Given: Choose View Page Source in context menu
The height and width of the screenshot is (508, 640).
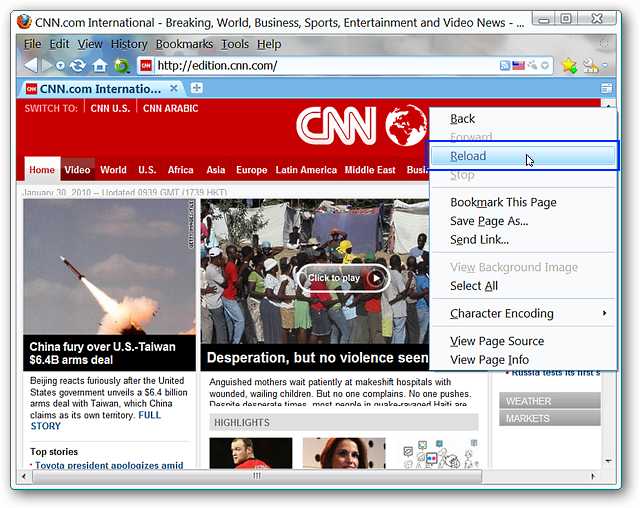Looking at the screenshot, I should tap(497, 341).
